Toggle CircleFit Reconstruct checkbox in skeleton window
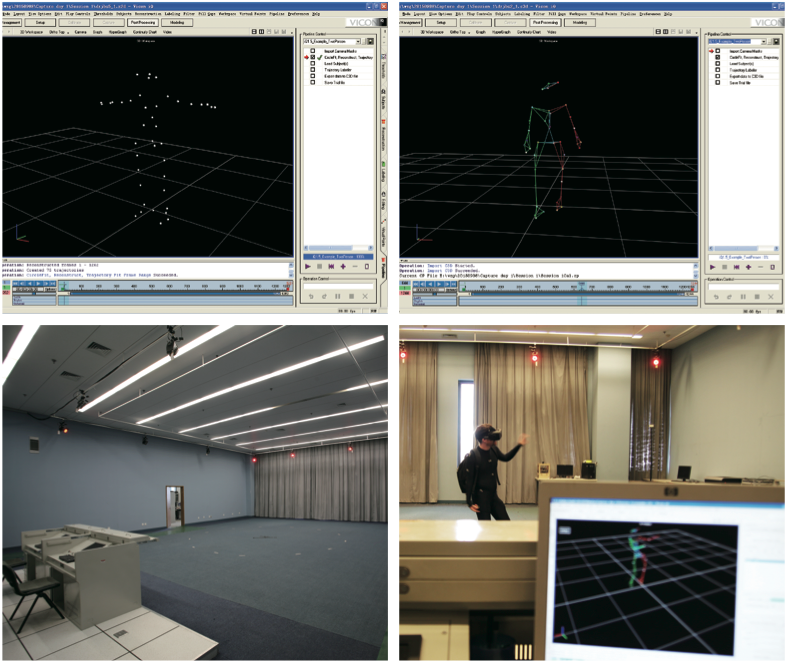787x664 pixels. [718, 58]
